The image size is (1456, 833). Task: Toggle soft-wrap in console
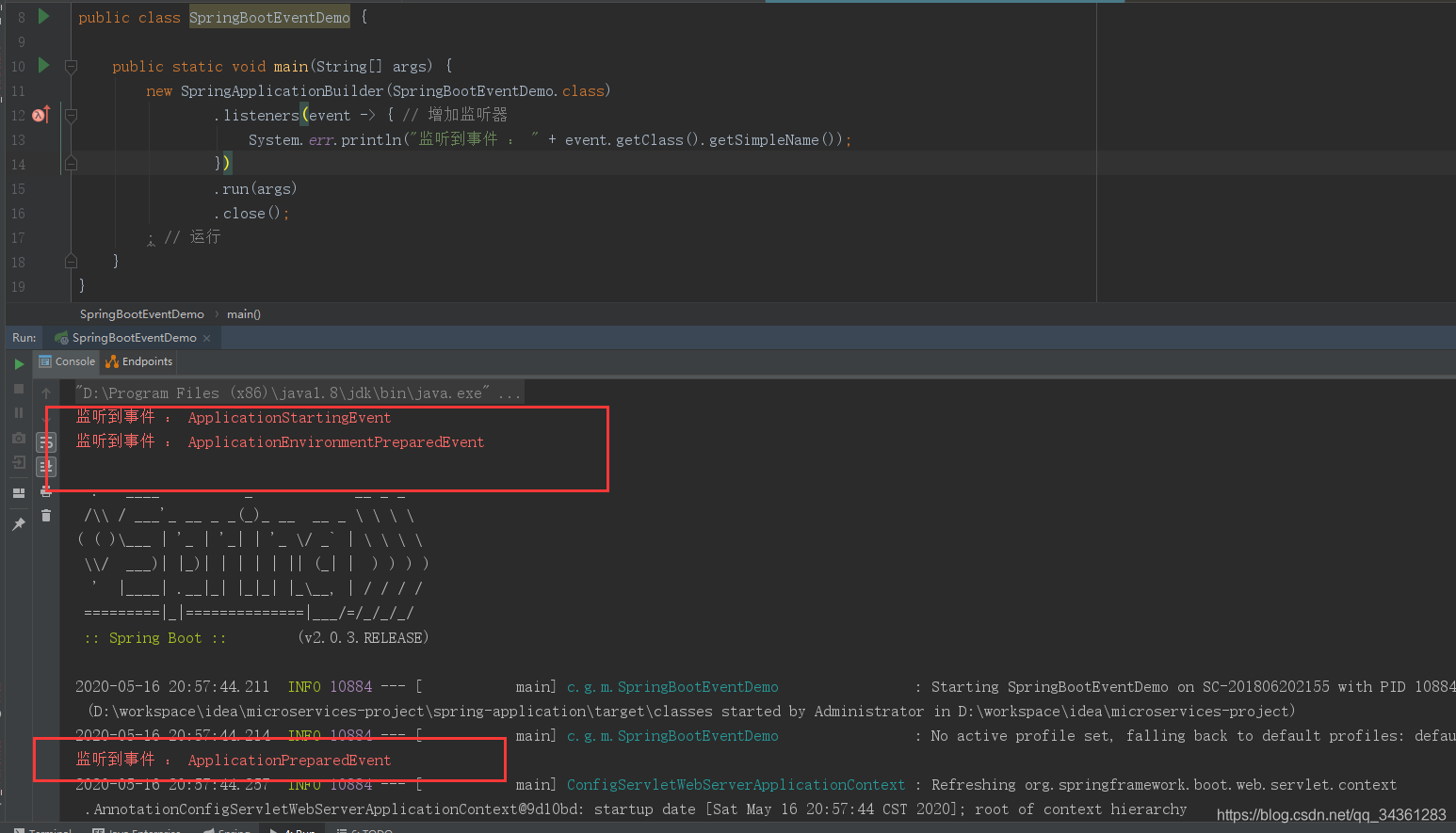[46, 442]
